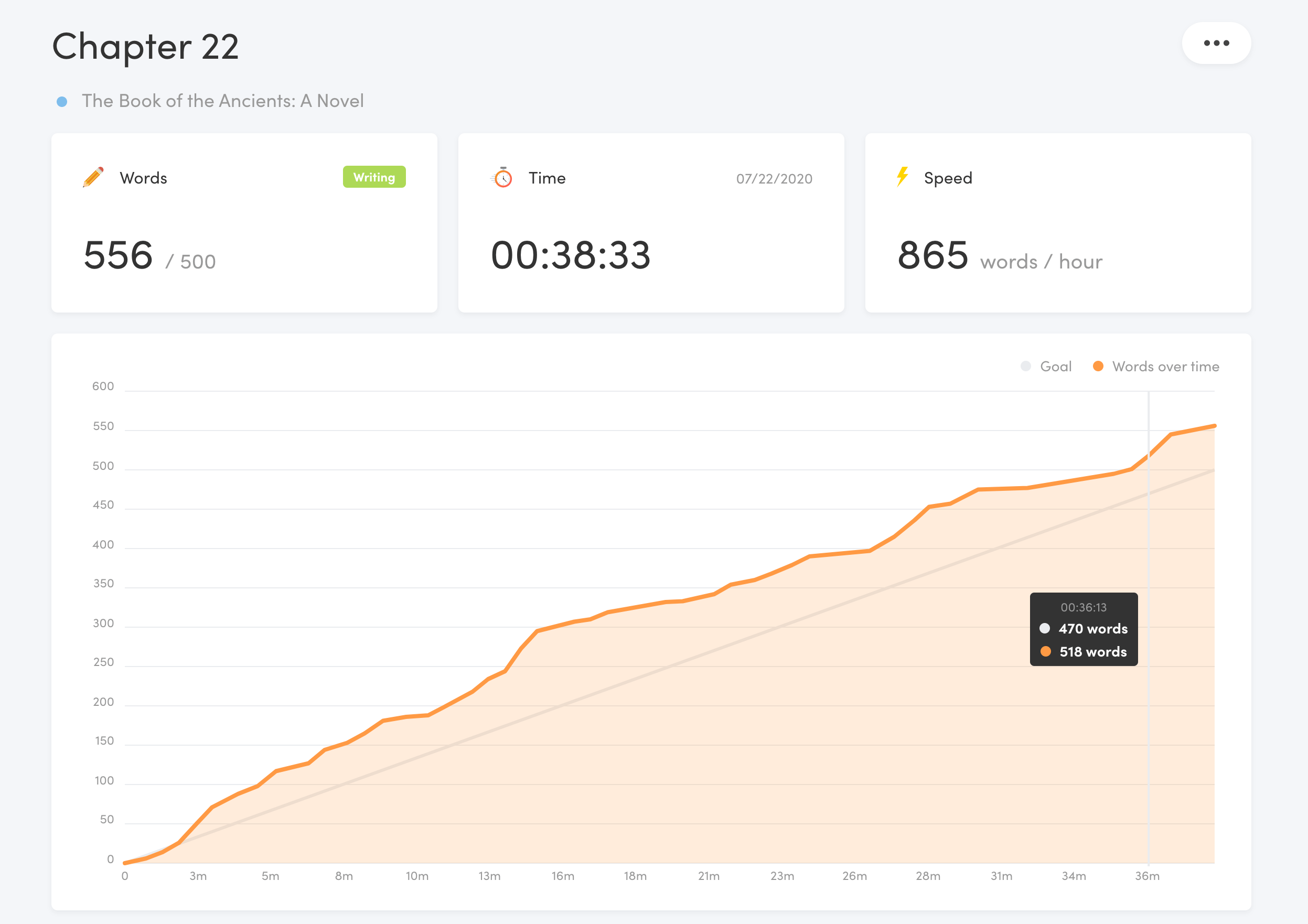Click the gray Goal legend dot

coord(1025,366)
